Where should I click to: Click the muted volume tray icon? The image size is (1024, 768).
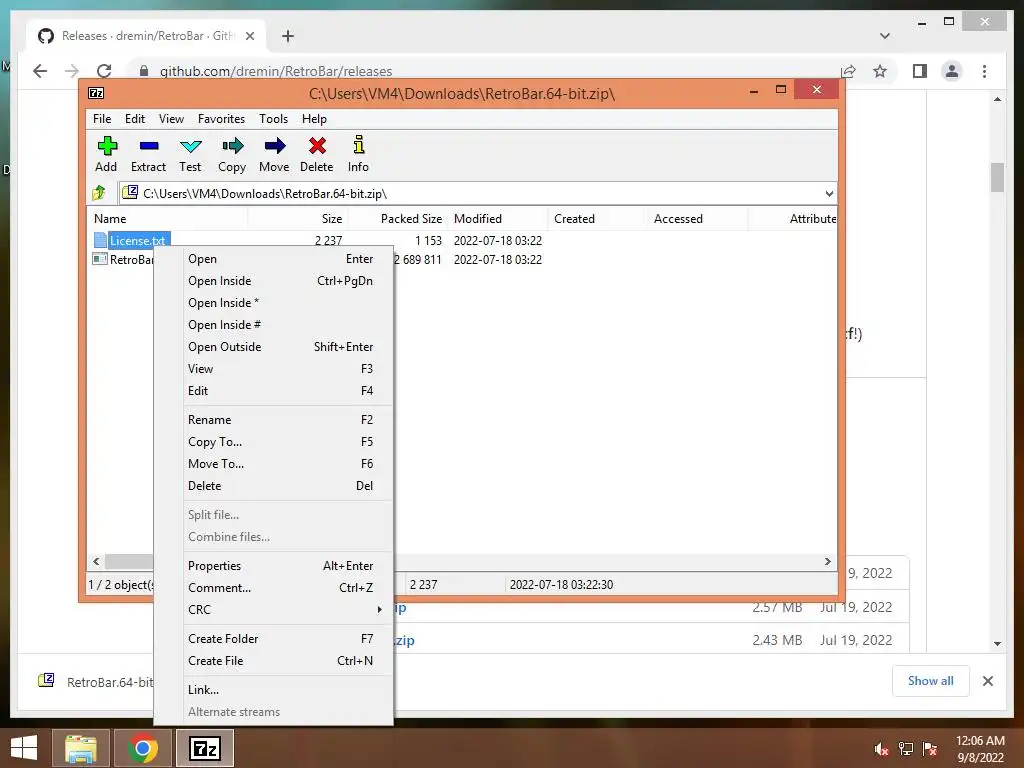882,749
